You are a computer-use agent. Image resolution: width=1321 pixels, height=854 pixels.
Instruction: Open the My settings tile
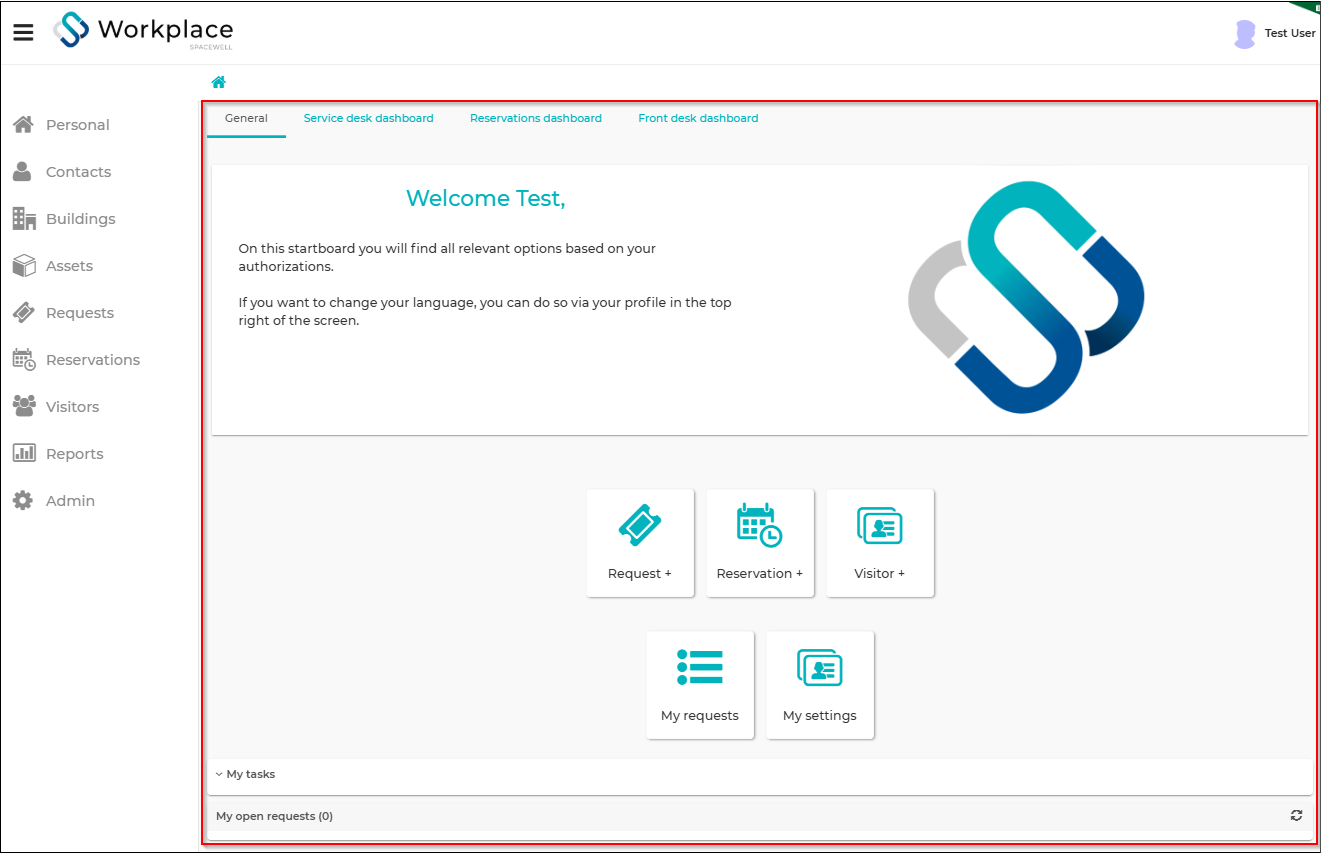820,685
